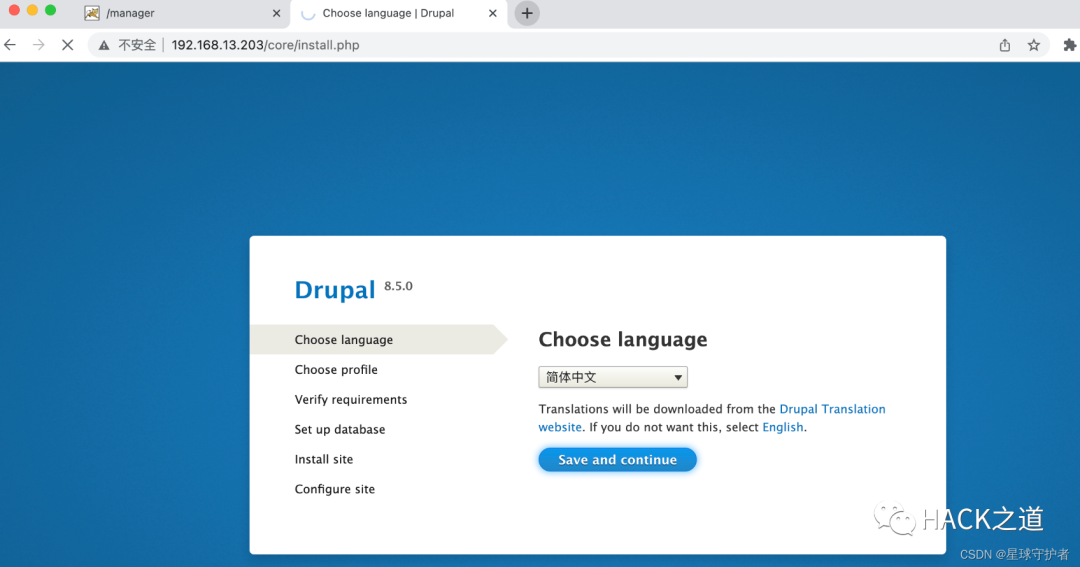
Task: Click the yellow macOS minimize button
Action: [32, 10]
